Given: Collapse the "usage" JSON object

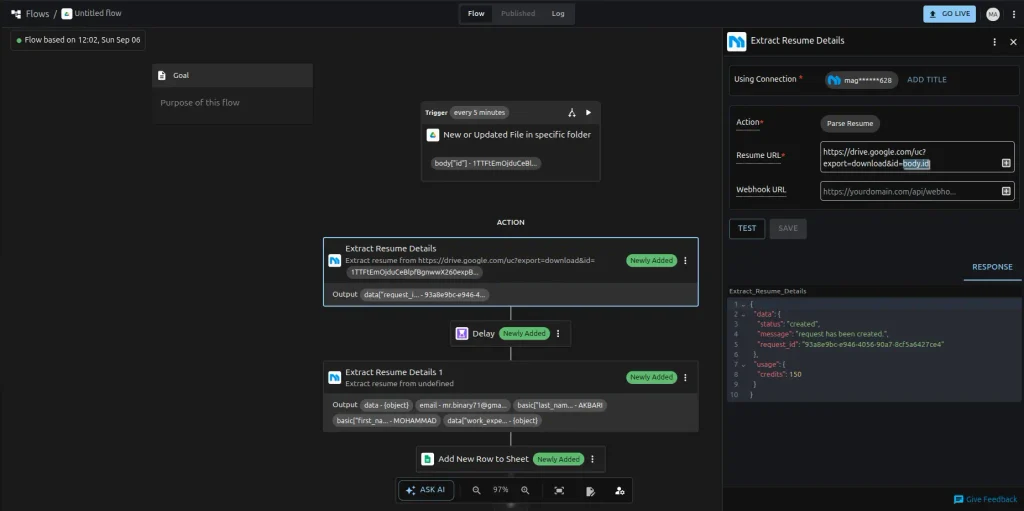Looking at the screenshot, I should pyautogui.click(x=743, y=365).
